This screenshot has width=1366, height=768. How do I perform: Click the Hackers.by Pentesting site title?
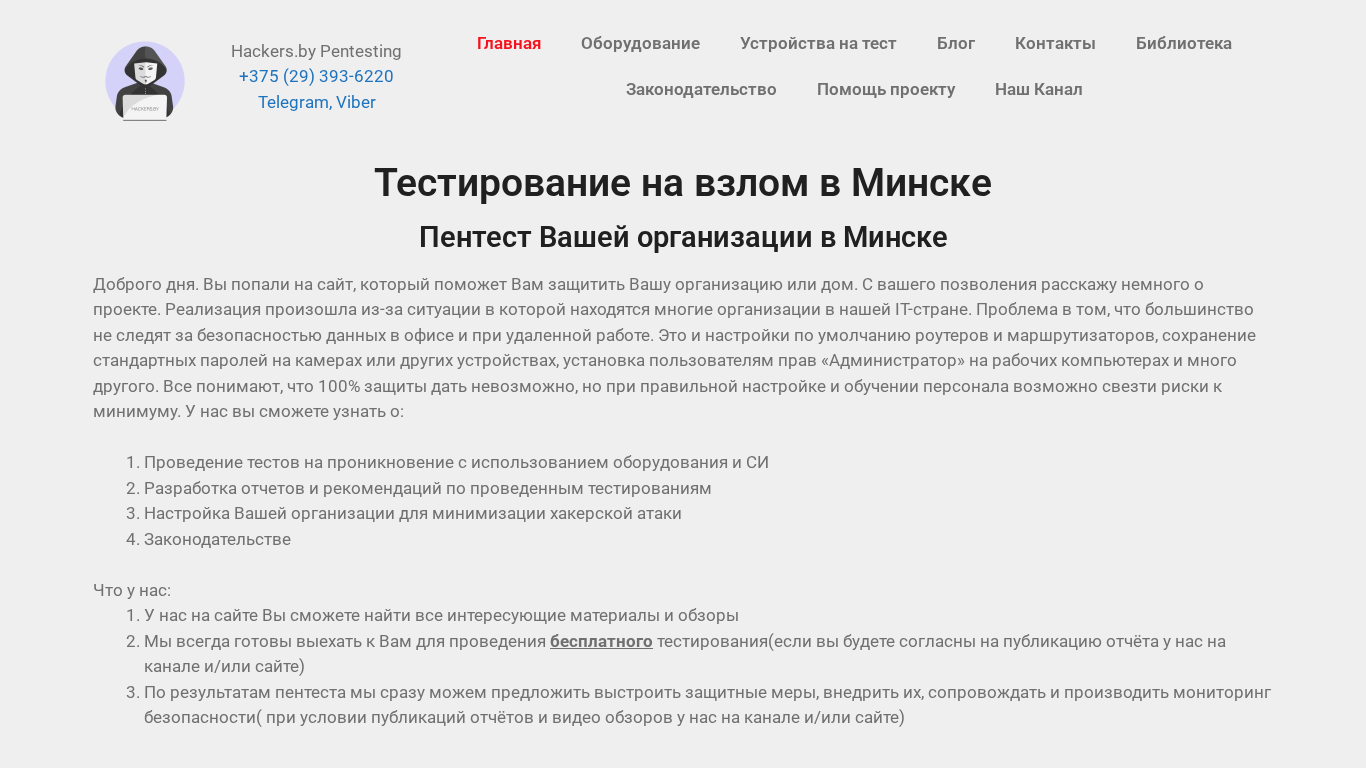[x=316, y=51]
